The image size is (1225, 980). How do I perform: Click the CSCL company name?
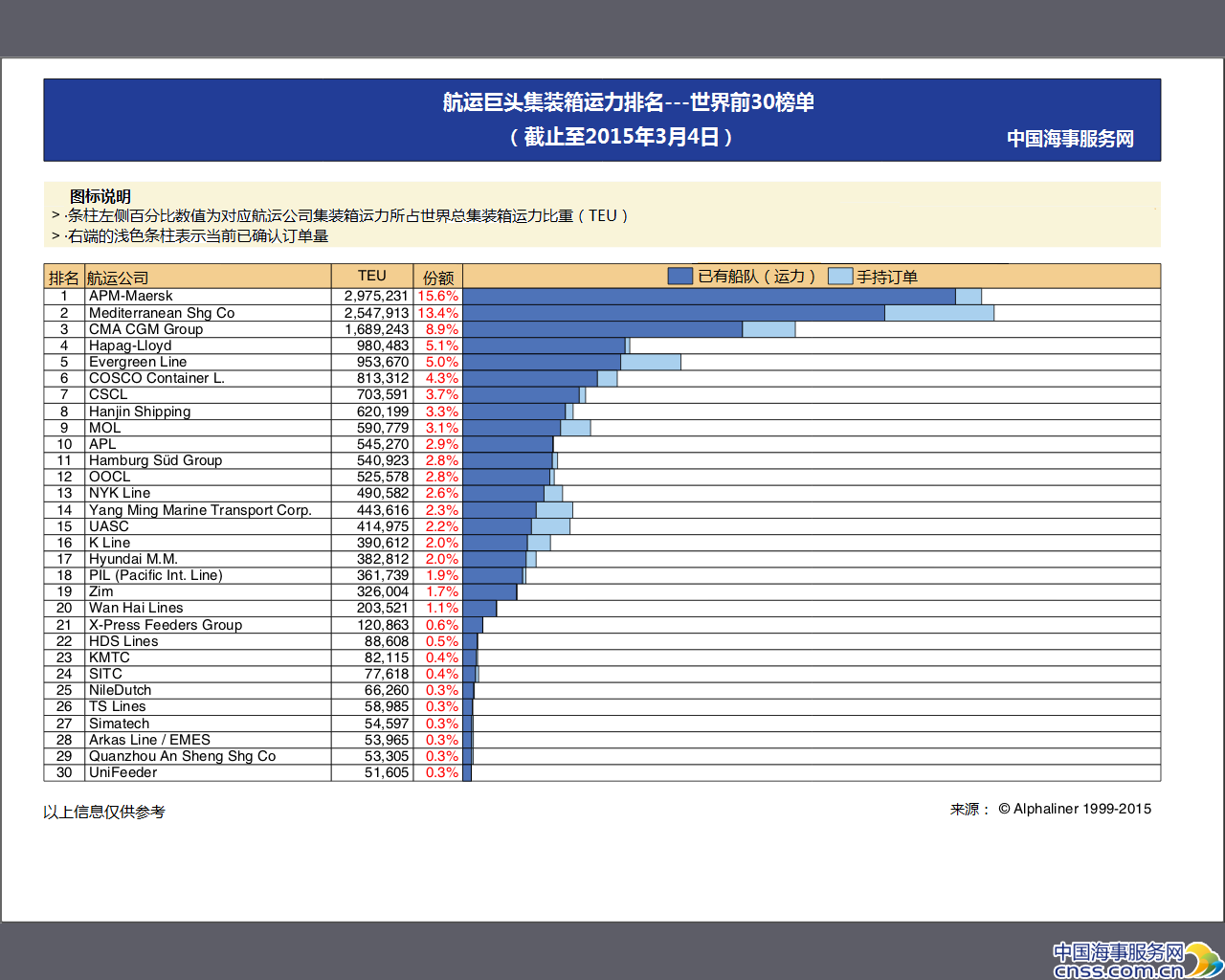pyautogui.click(x=108, y=394)
